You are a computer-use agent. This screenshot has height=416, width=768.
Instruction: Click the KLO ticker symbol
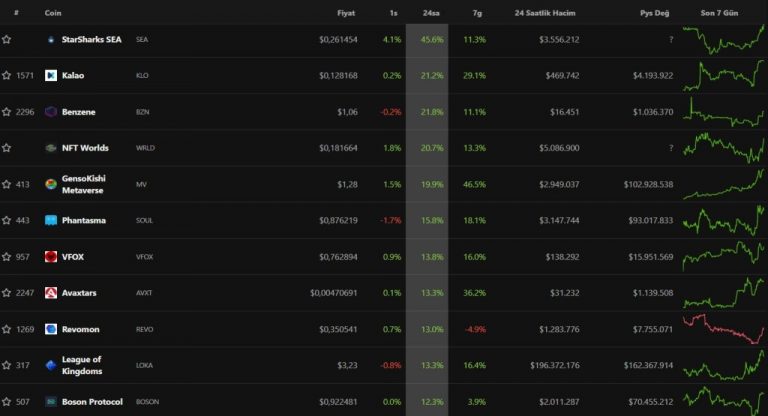click(x=142, y=75)
